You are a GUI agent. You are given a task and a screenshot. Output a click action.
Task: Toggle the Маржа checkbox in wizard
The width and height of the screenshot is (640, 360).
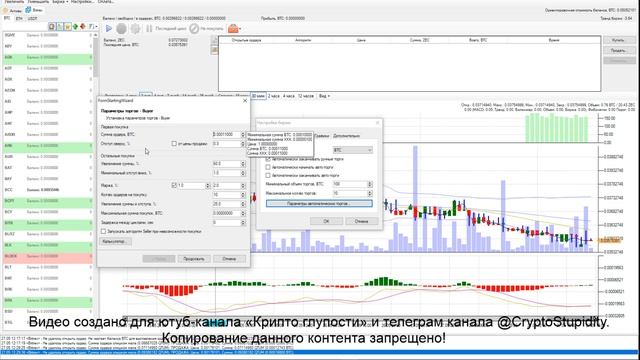174,185
